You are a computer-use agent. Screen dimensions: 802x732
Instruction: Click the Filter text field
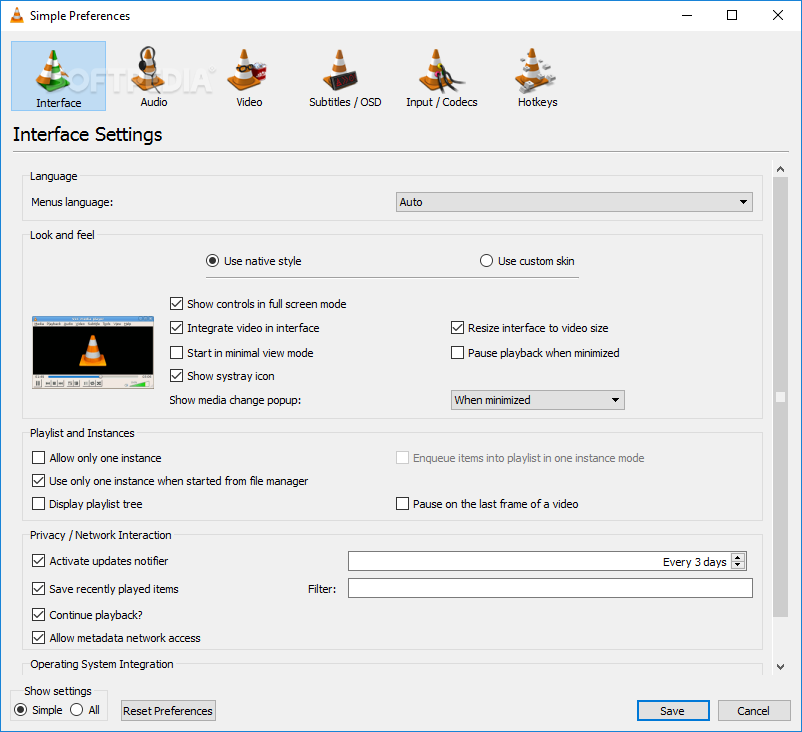point(550,588)
